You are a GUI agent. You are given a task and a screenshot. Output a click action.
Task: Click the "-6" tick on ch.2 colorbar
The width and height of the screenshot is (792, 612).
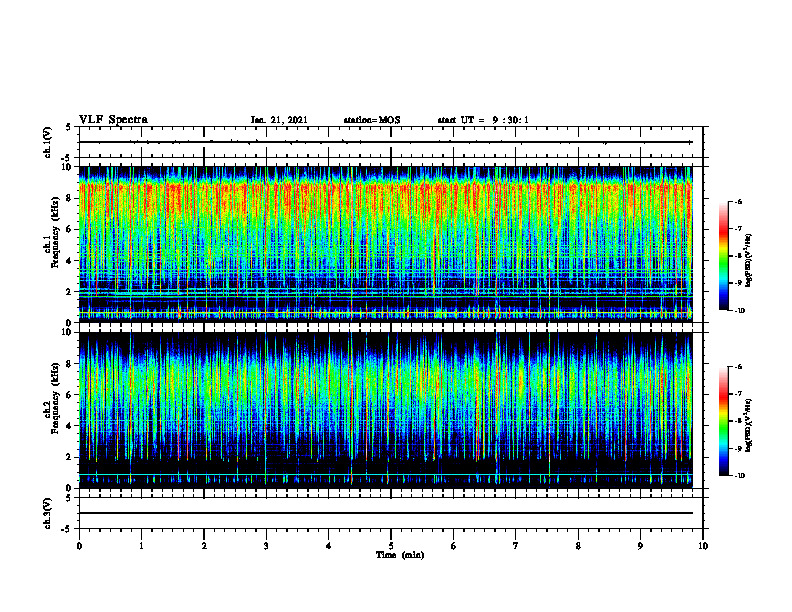pyautogui.click(x=738, y=367)
